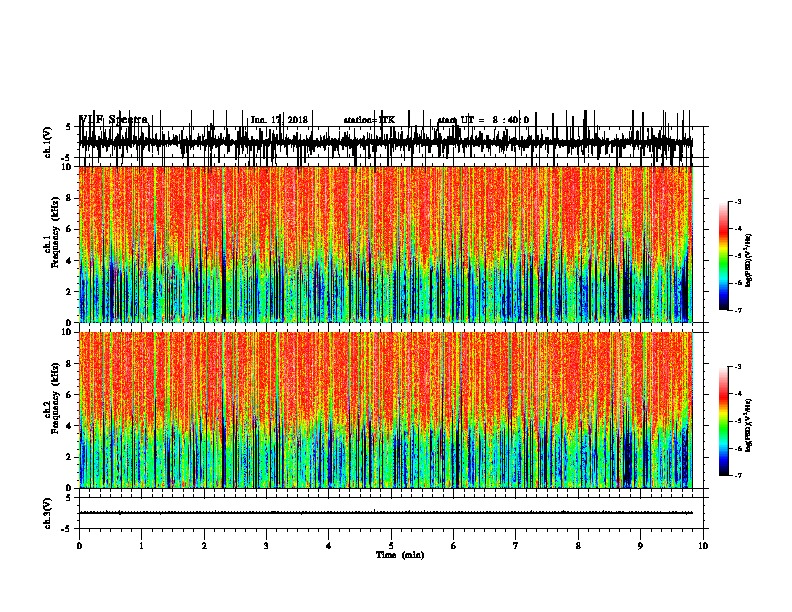Viewport: 792px width, 612px height.
Task: Click the "-3" tick on ch.1 colorbar
Action: click(x=737, y=201)
